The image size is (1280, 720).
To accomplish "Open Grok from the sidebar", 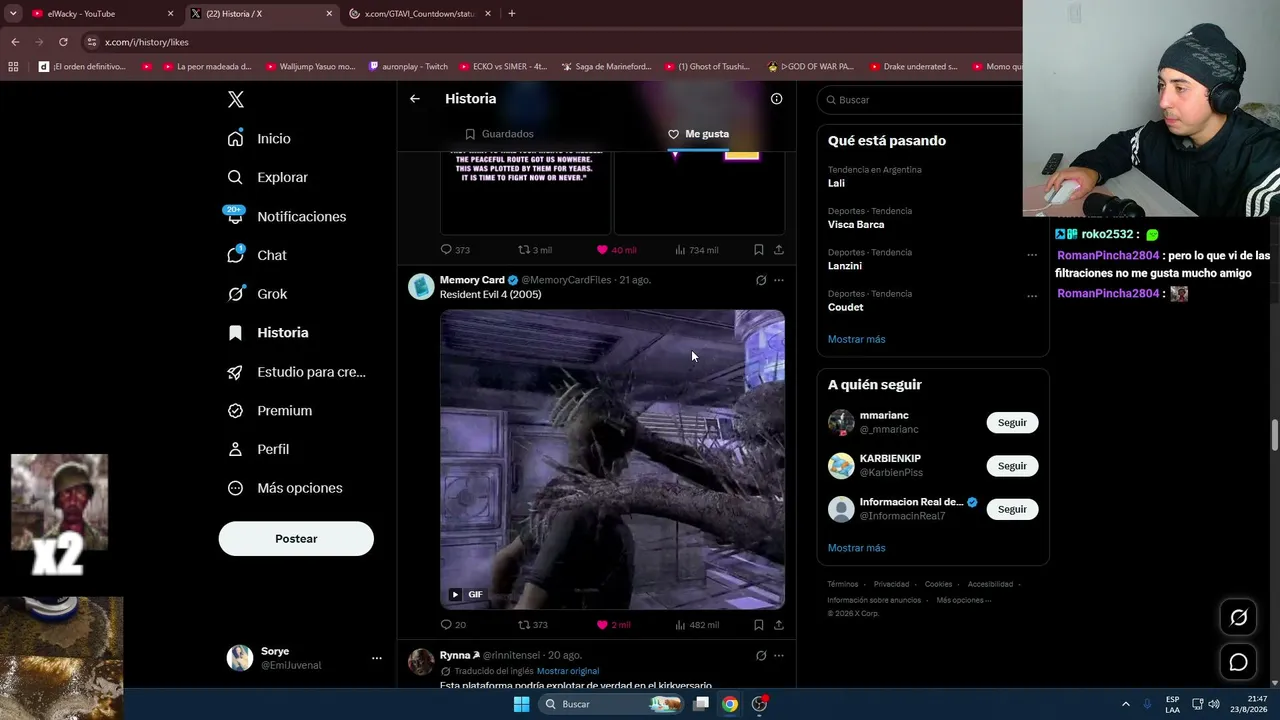I will [257, 294].
